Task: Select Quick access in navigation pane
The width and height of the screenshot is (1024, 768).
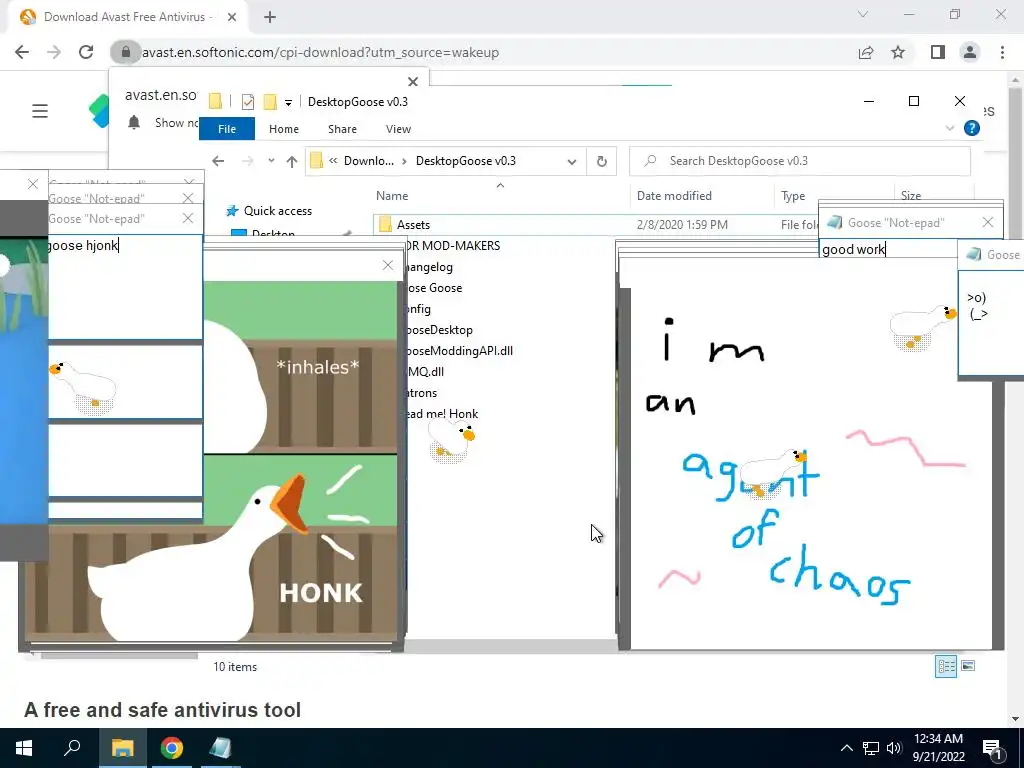Action: click(x=278, y=211)
